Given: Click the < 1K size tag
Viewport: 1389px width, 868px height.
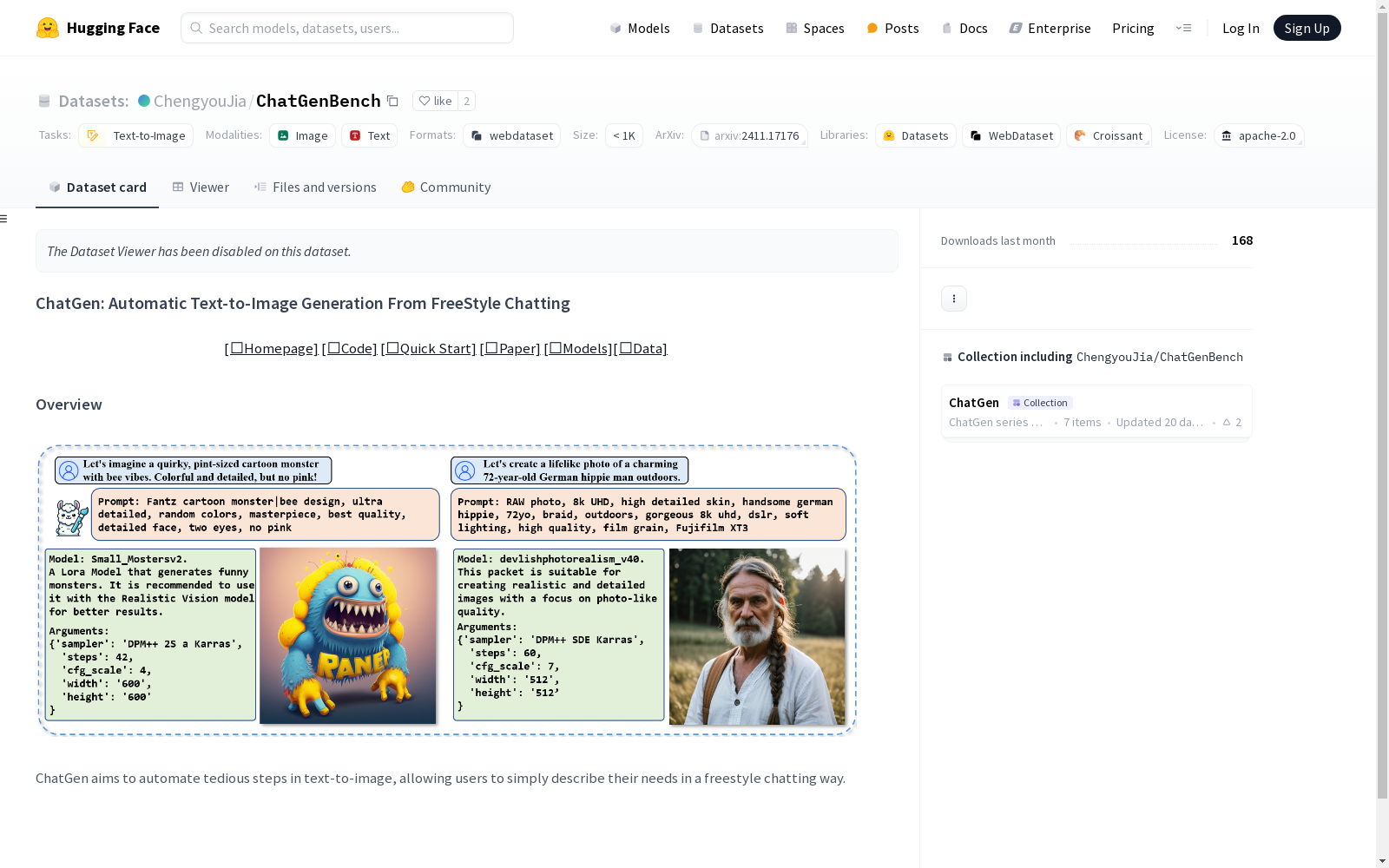Looking at the screenshot, I should click(x=624, y=135).
